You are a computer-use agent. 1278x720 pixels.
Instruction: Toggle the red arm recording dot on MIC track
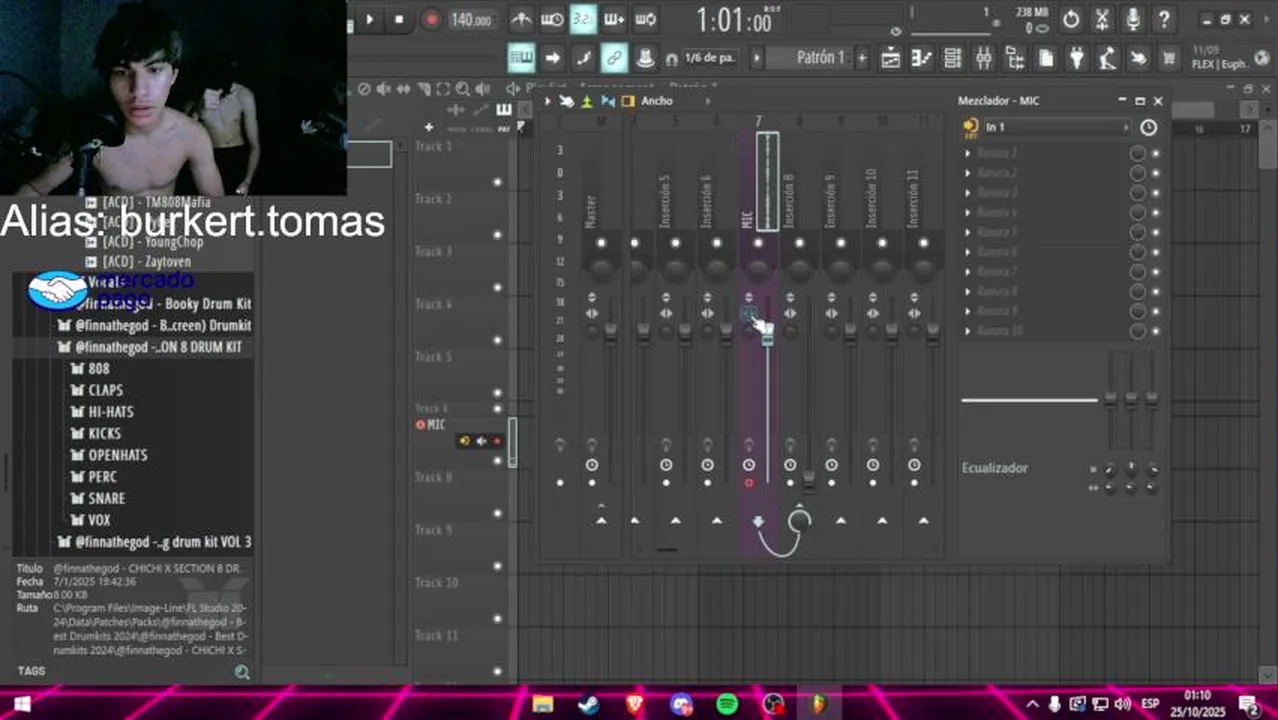748,483
